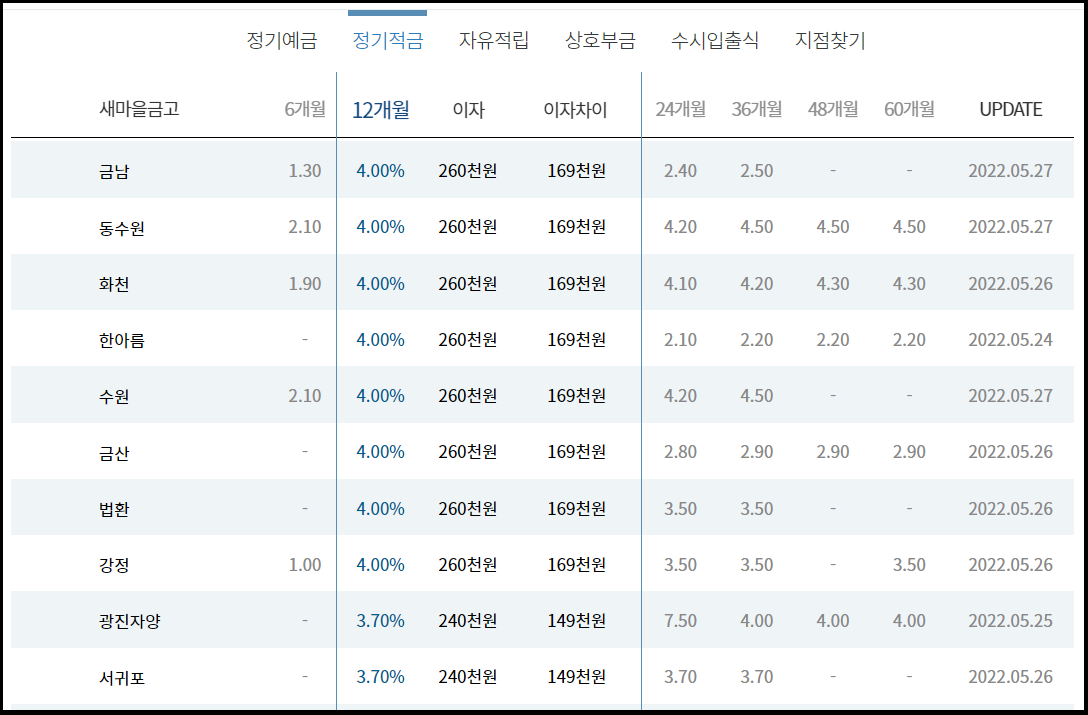The image size is (1088, 715).
Task: Open the 한아름 branch row
Action: (542, 339)
